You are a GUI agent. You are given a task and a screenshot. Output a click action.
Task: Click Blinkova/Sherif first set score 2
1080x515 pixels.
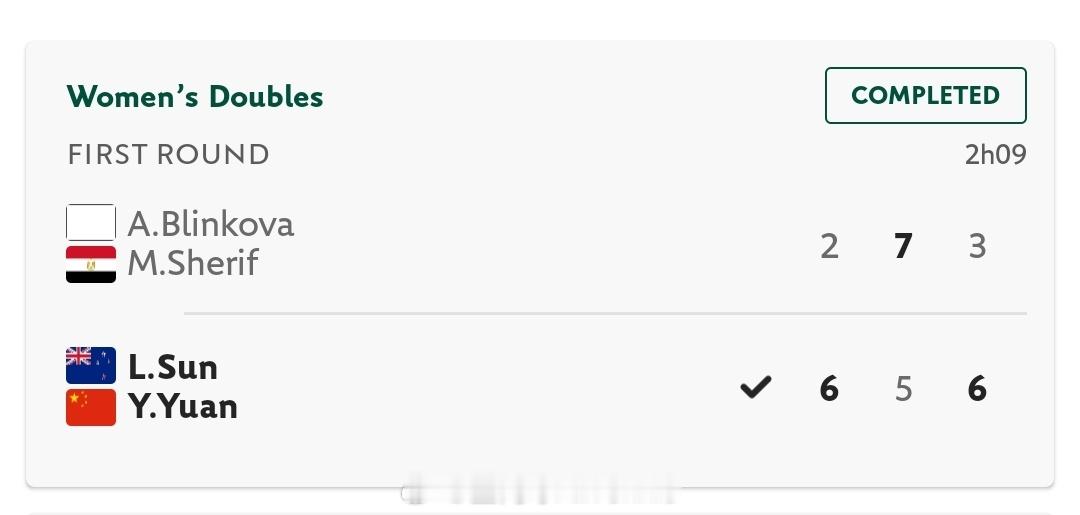tap(829, 246)
